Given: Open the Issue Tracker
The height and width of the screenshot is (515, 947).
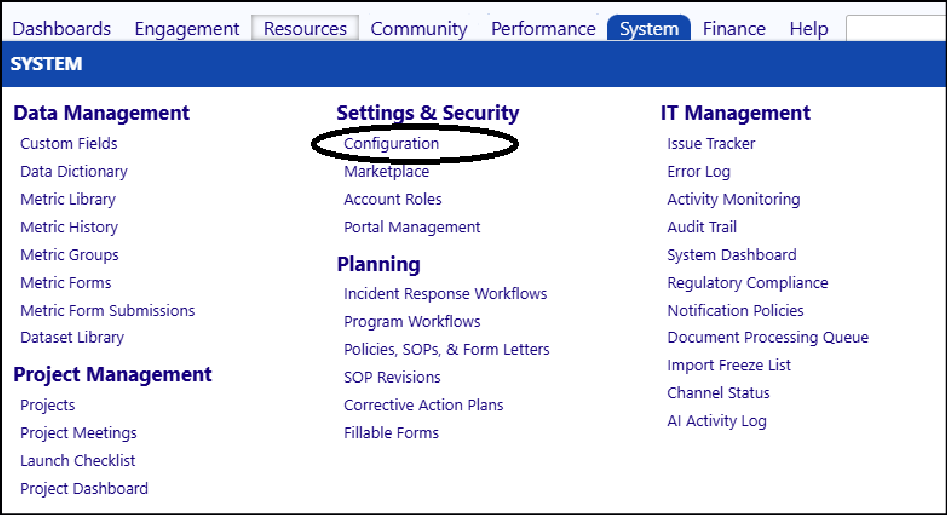Looking at the screenshot, I should coord(711,144).
